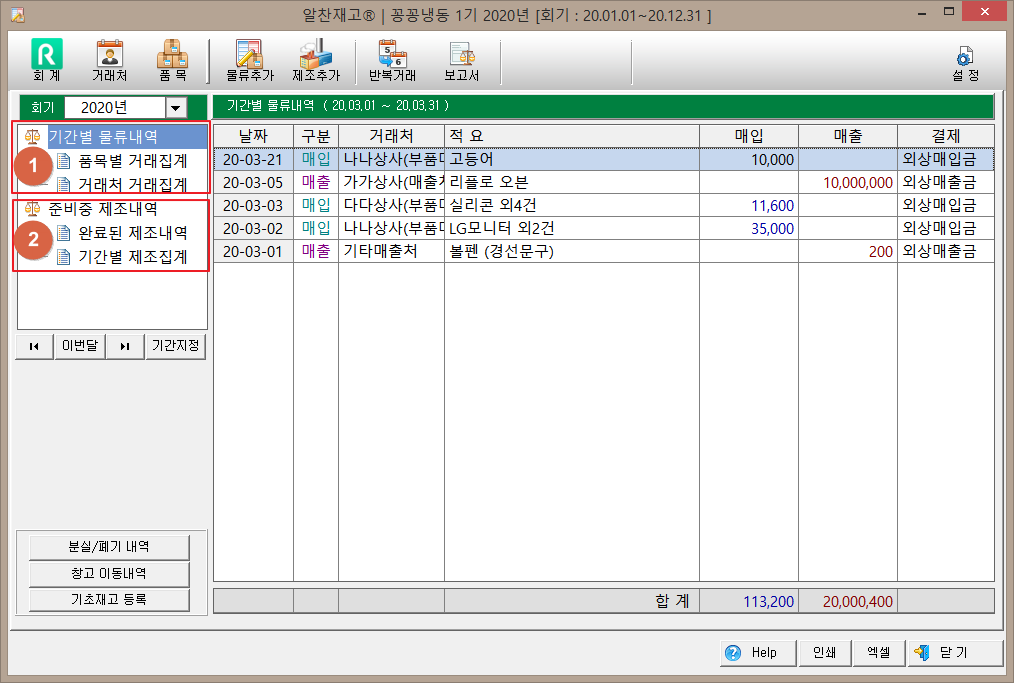Click the 매입 column header

pos(749,136)
